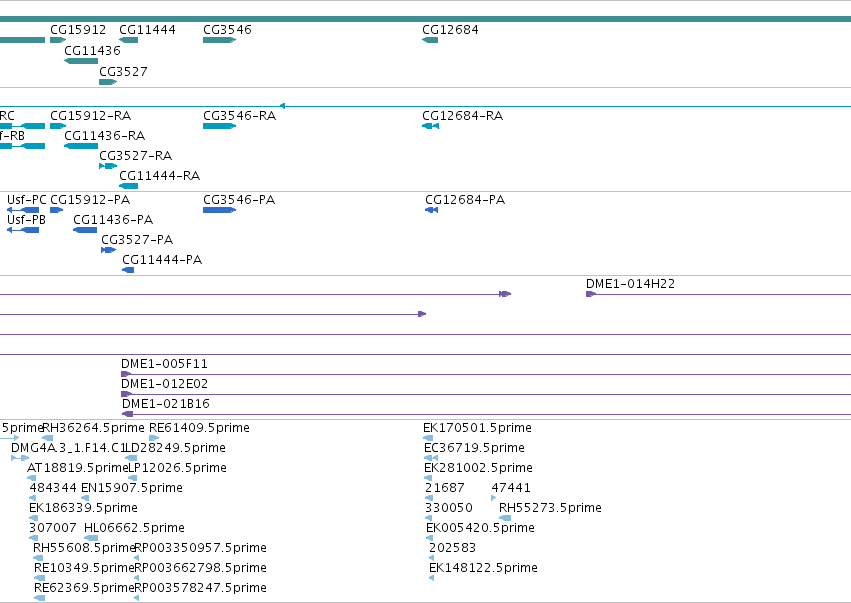Click the DME1-005F11 clone label
Screen dimensions: 851x603
point(164,364)
